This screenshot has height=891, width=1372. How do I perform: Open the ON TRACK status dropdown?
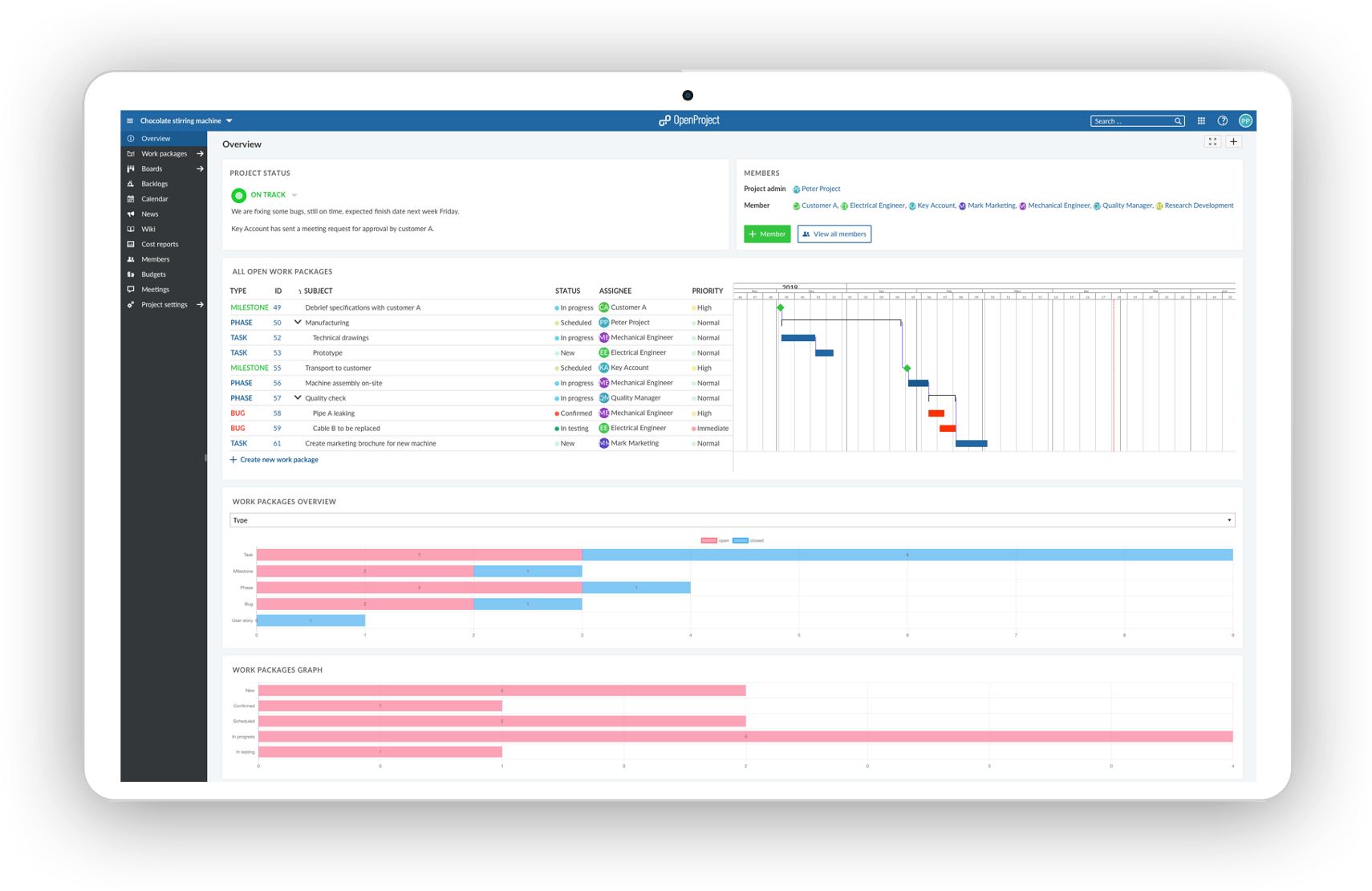click(294, 195)
